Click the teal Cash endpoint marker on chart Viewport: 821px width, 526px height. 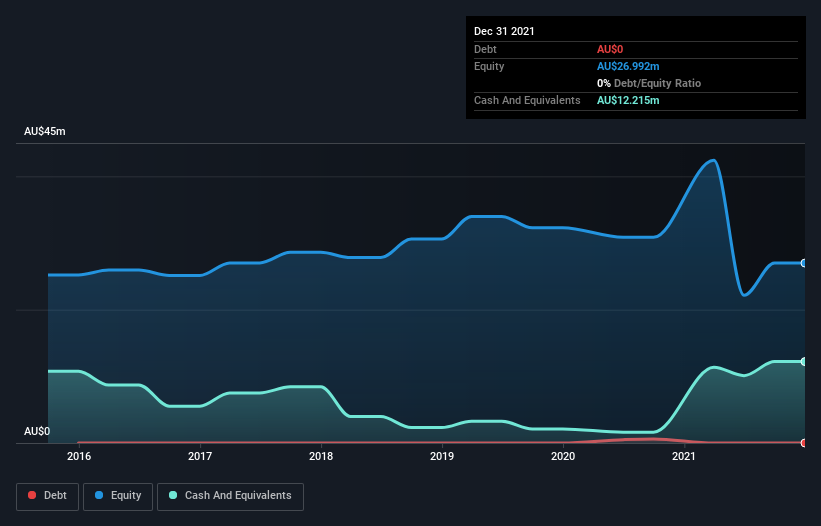[803, 361]
